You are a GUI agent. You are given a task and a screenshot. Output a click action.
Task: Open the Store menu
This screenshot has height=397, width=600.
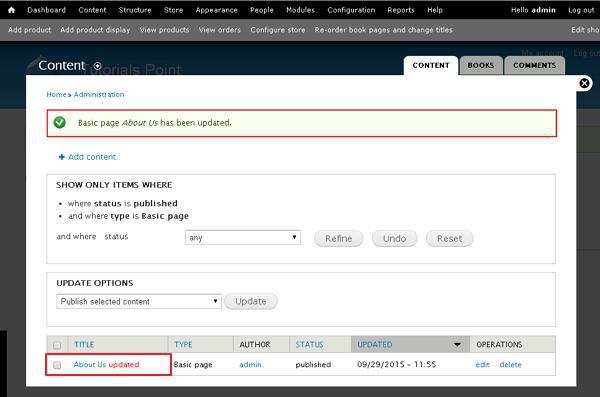click(173, 10)
